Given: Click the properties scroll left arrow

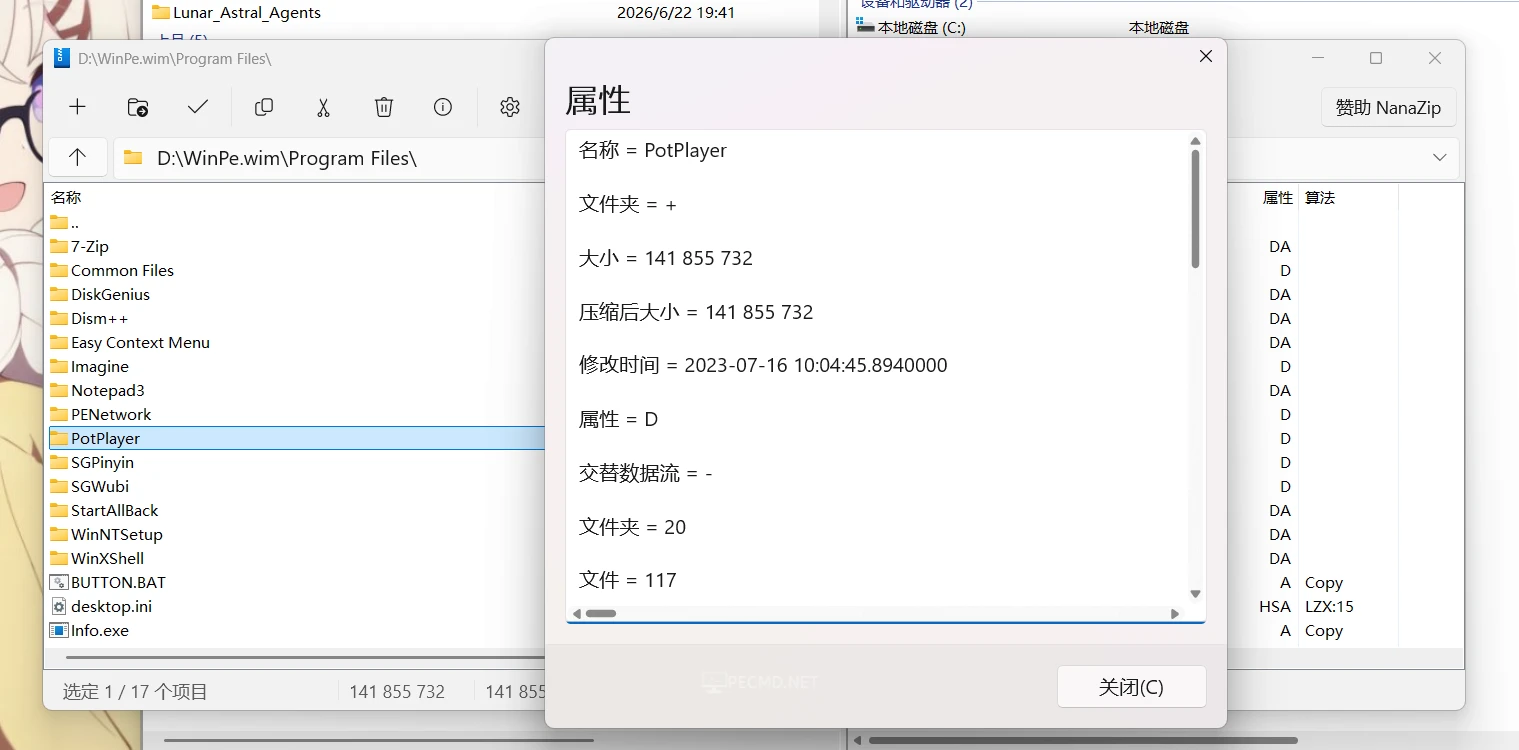Looking at the screenshot, I should (577, 613).
